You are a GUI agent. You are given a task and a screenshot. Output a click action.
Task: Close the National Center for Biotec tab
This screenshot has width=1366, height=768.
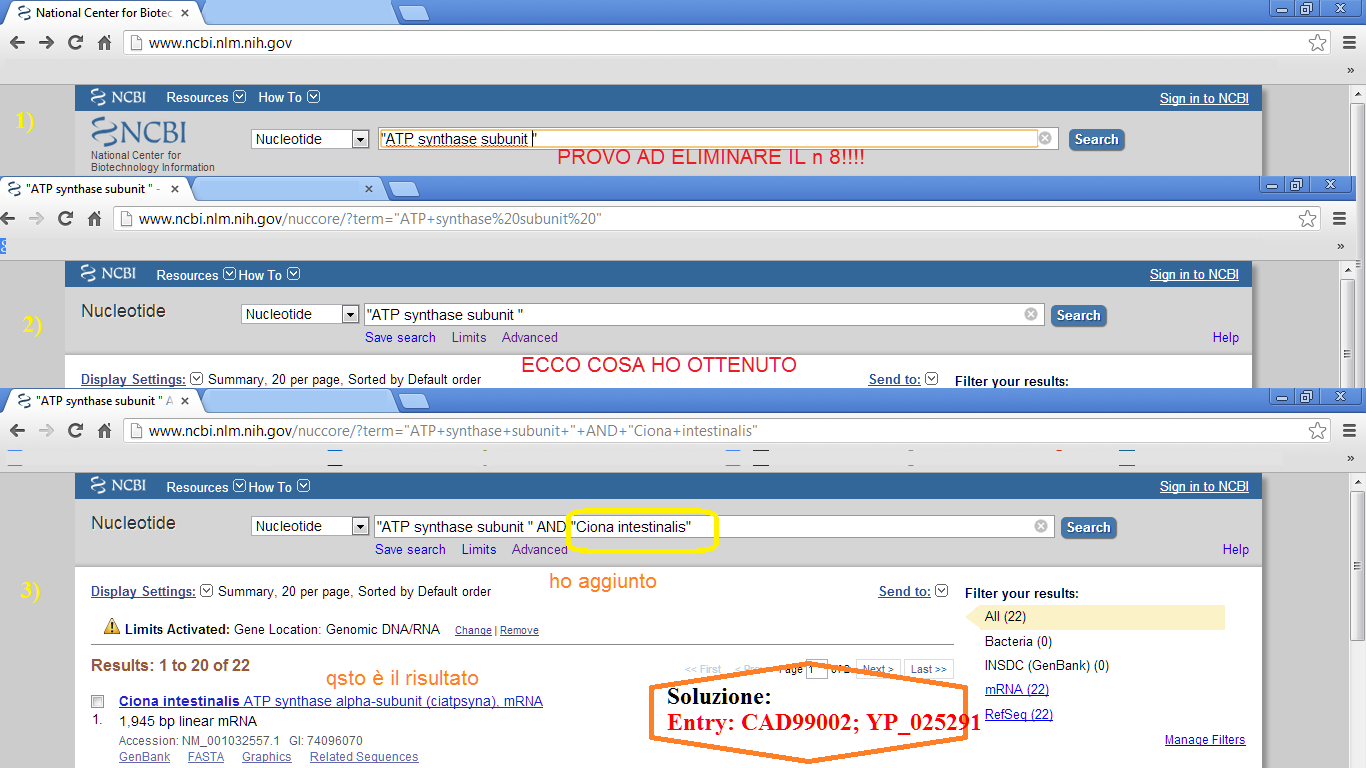(x=185, y=13)
